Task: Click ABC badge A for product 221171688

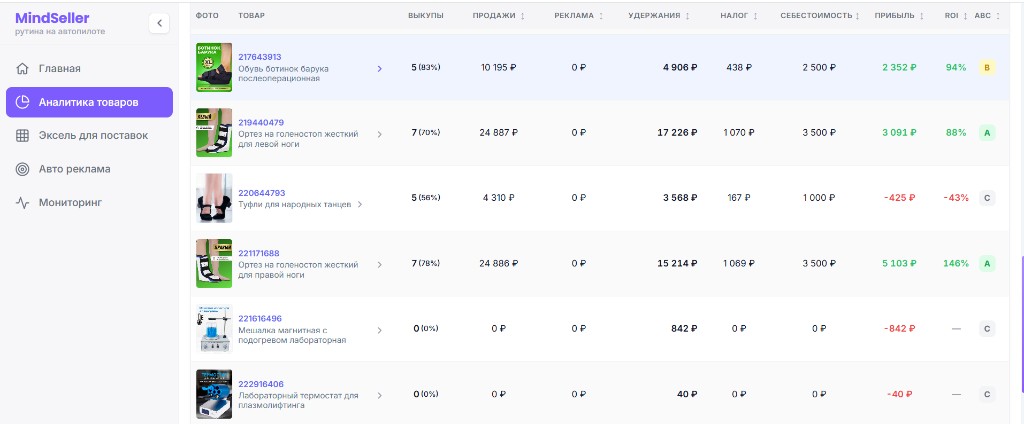Action: pos(987,263)
